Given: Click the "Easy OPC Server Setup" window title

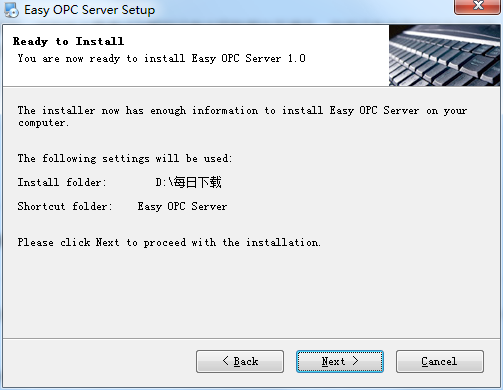Looking at the screenshot, I should coord(90,10).
